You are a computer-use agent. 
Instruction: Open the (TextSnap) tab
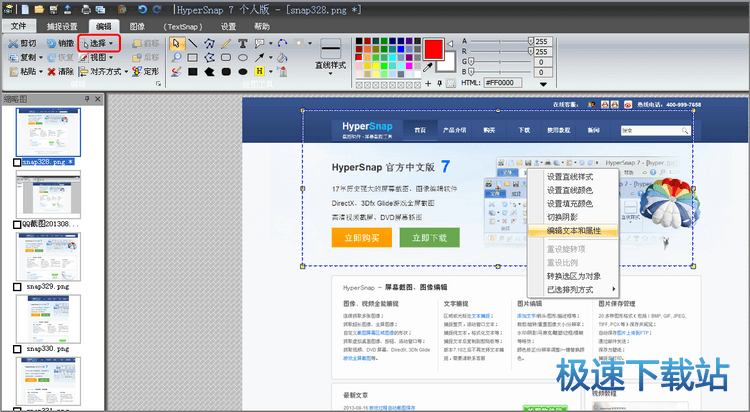182,26
